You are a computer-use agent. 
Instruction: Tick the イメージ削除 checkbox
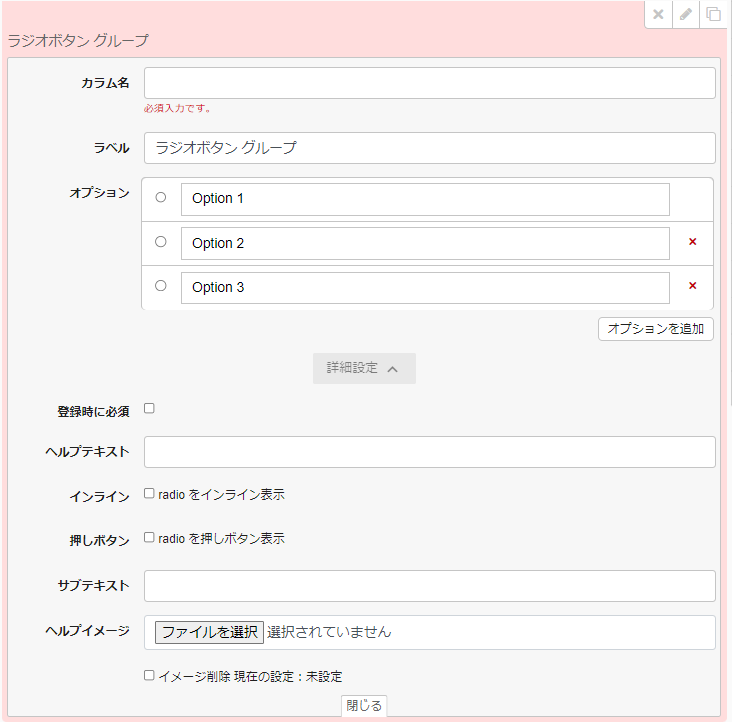click(x=149, y=676)
